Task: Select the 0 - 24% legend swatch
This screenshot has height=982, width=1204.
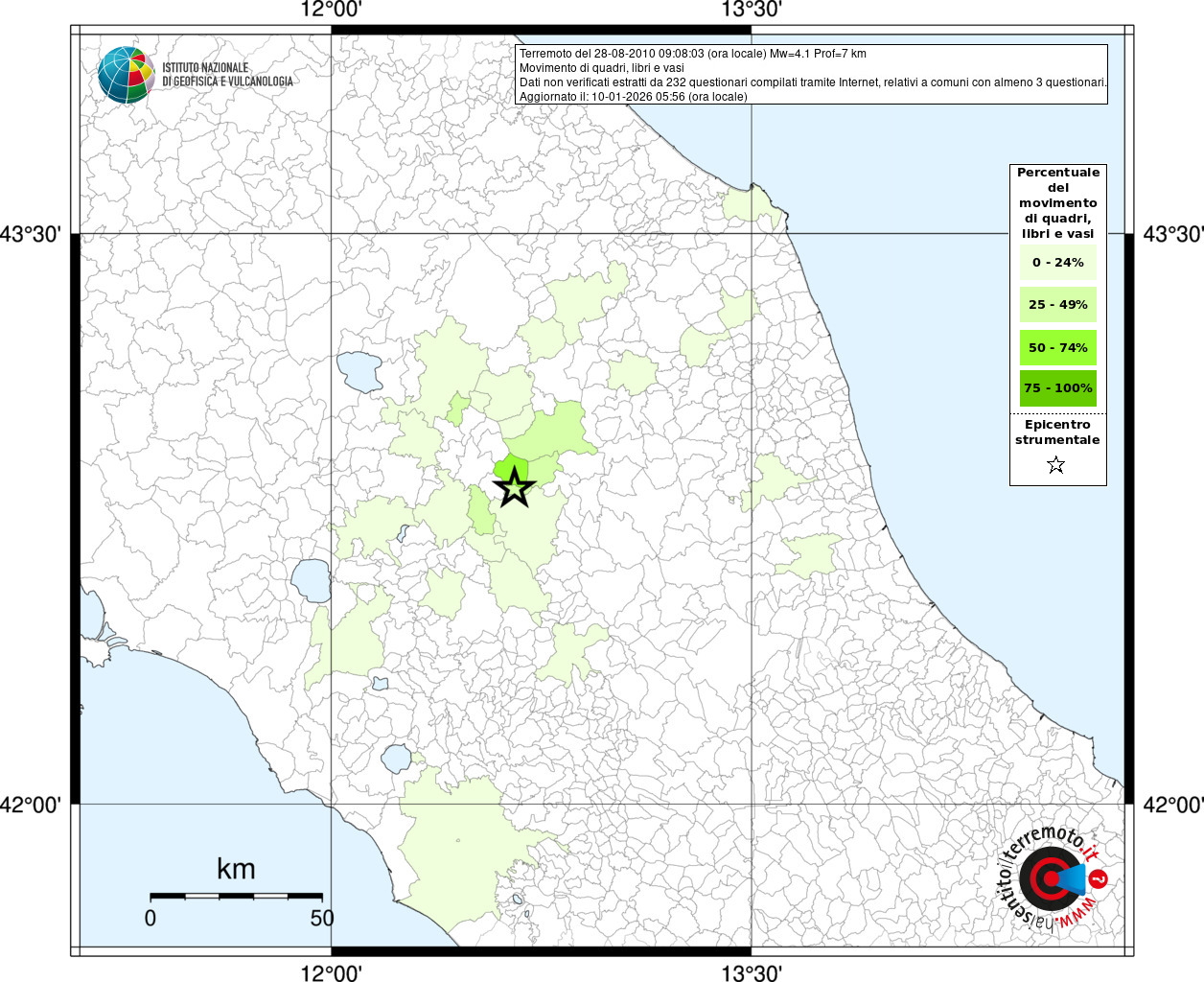Action: pyautogui.click(x=1057, y=262)
